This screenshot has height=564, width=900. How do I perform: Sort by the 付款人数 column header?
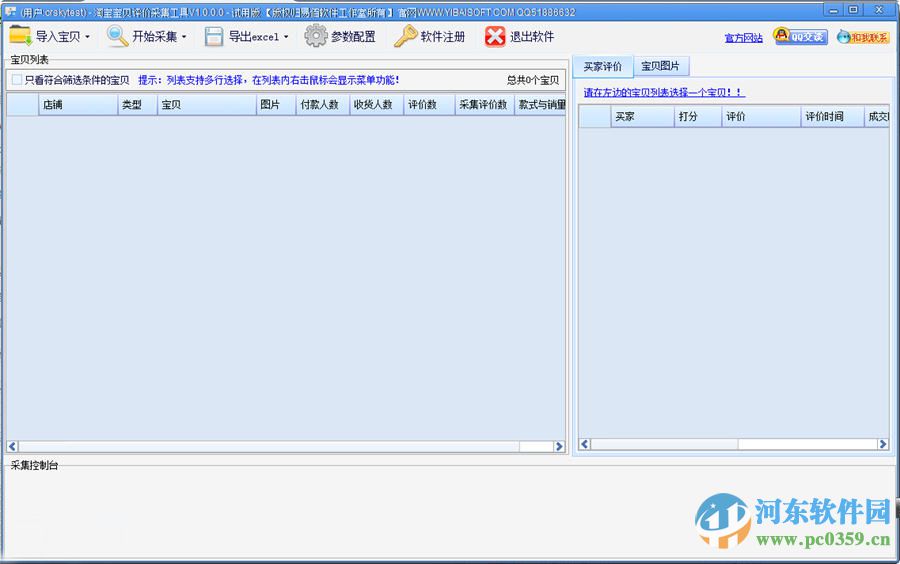click(x=323, y=104)
